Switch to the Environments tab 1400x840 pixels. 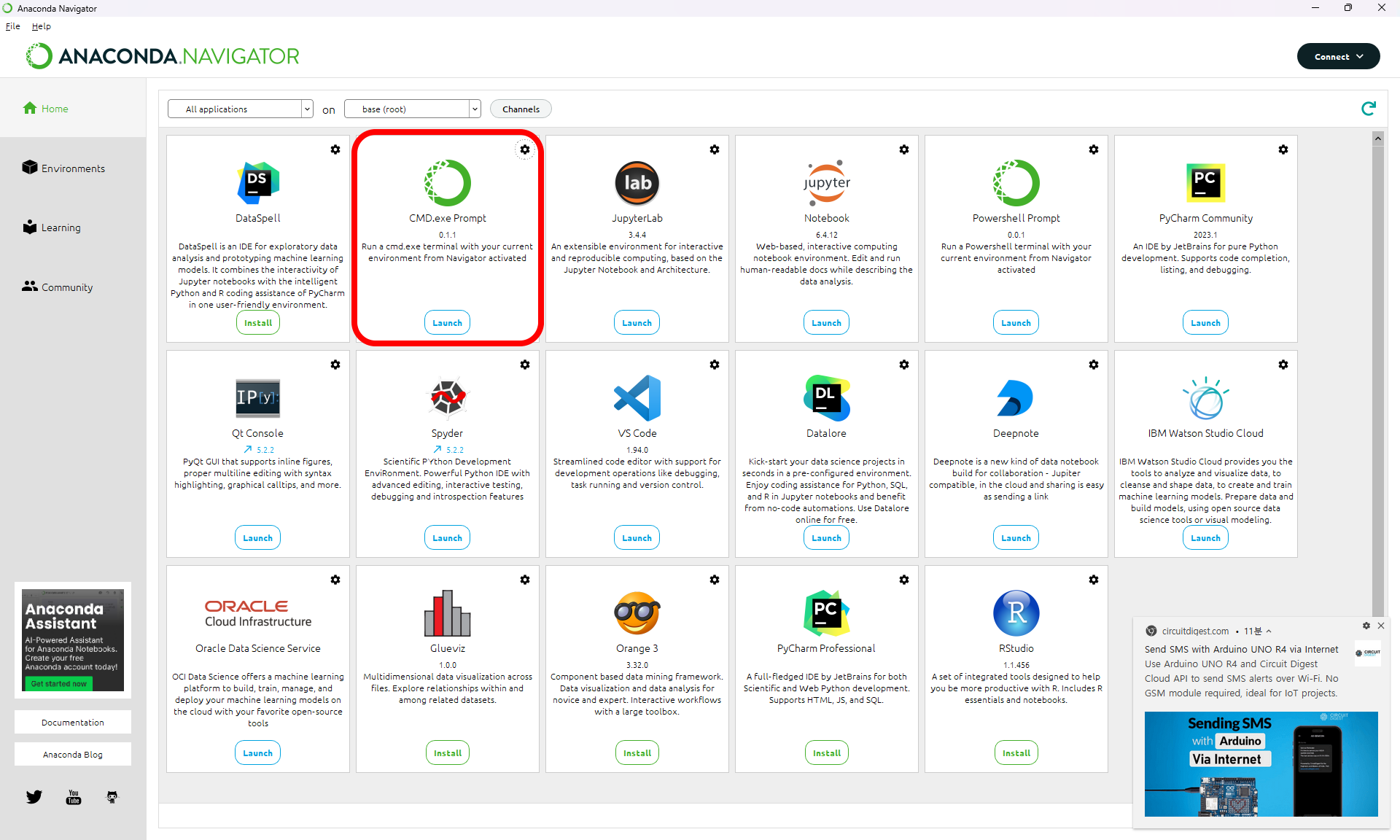point(72,168)
